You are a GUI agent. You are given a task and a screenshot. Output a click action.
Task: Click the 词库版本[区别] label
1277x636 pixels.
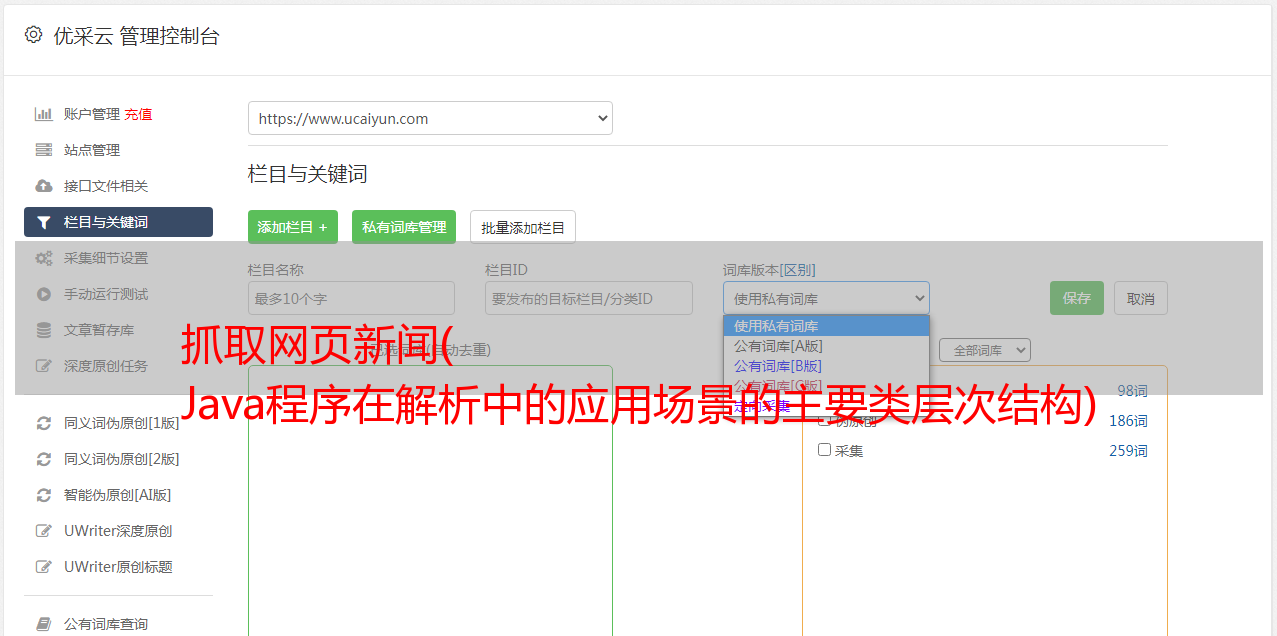769,270
